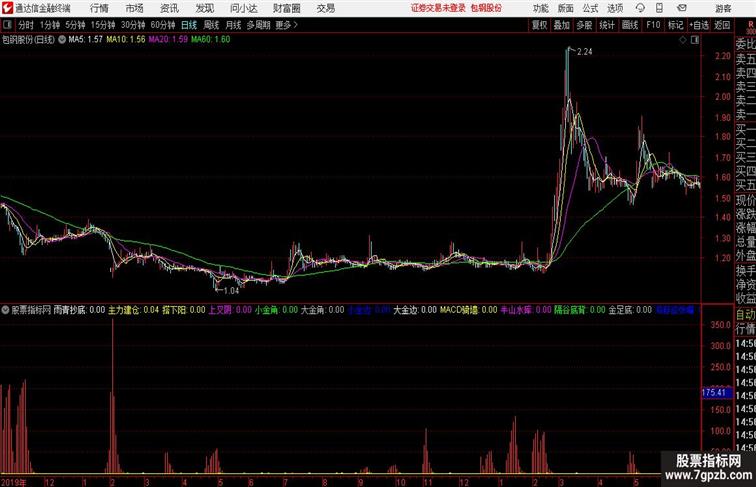Switch to 5分钟 period tab
The height and width of the screenshot is (487, 756).
pyautogui.click(x=75, y=25)
